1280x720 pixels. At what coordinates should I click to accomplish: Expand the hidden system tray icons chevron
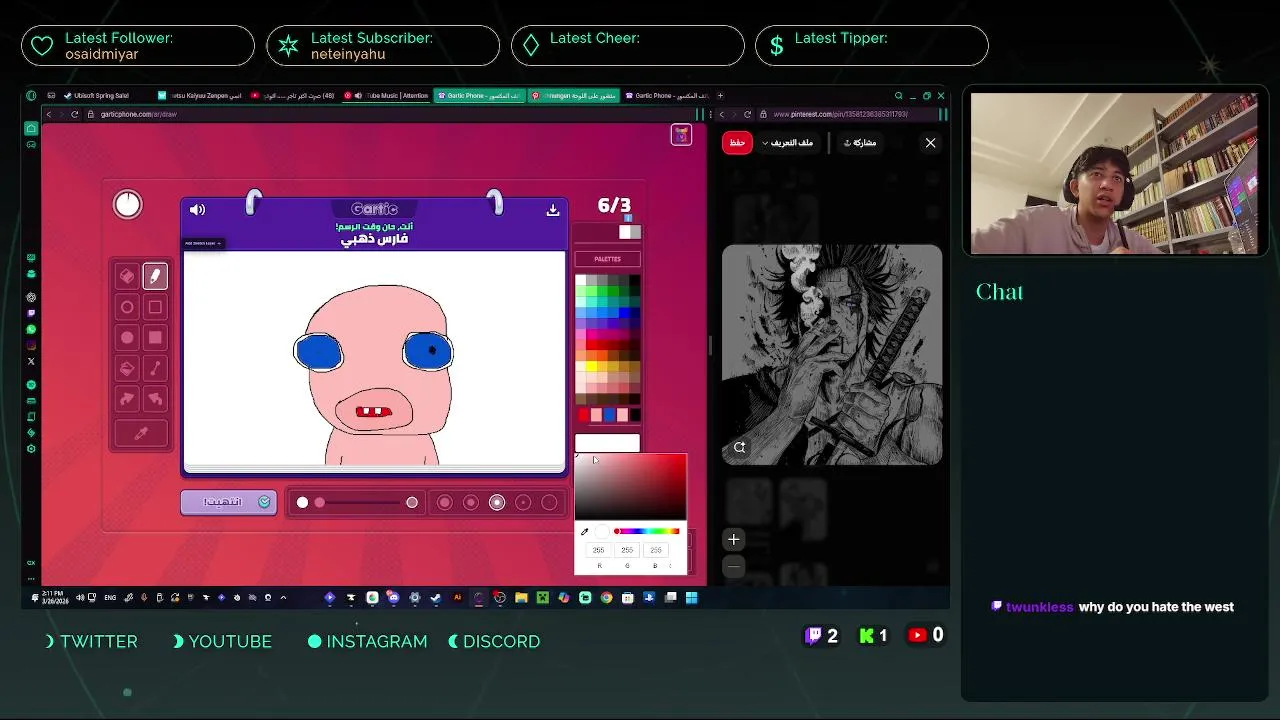click(283, 598)
